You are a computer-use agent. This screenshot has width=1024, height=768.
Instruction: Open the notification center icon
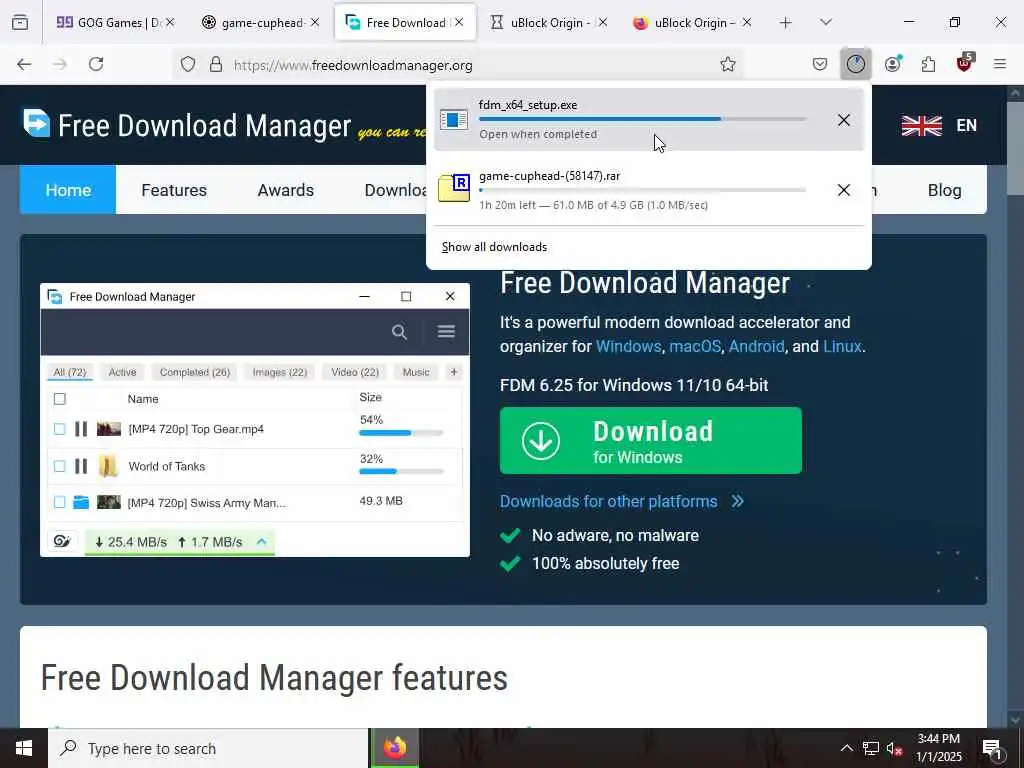(993, 749)
